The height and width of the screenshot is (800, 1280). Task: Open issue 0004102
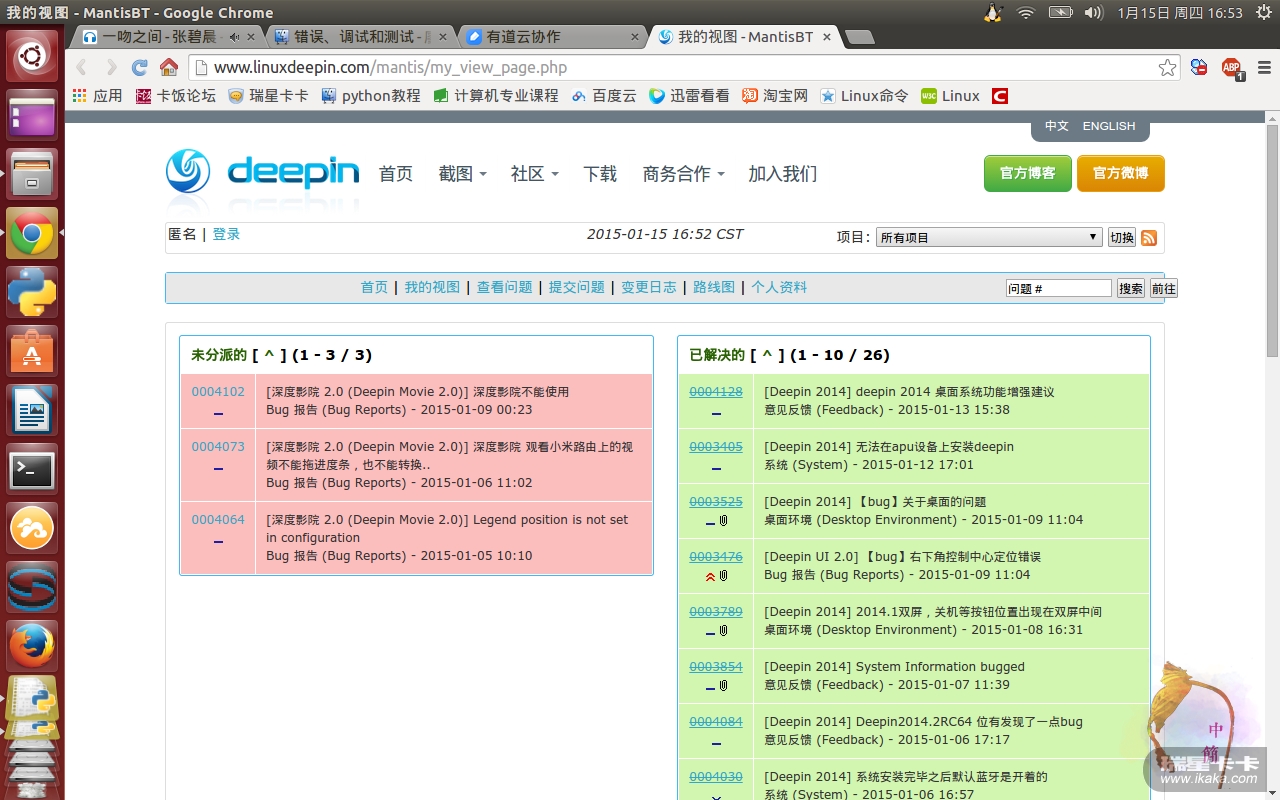pos(218,392)
